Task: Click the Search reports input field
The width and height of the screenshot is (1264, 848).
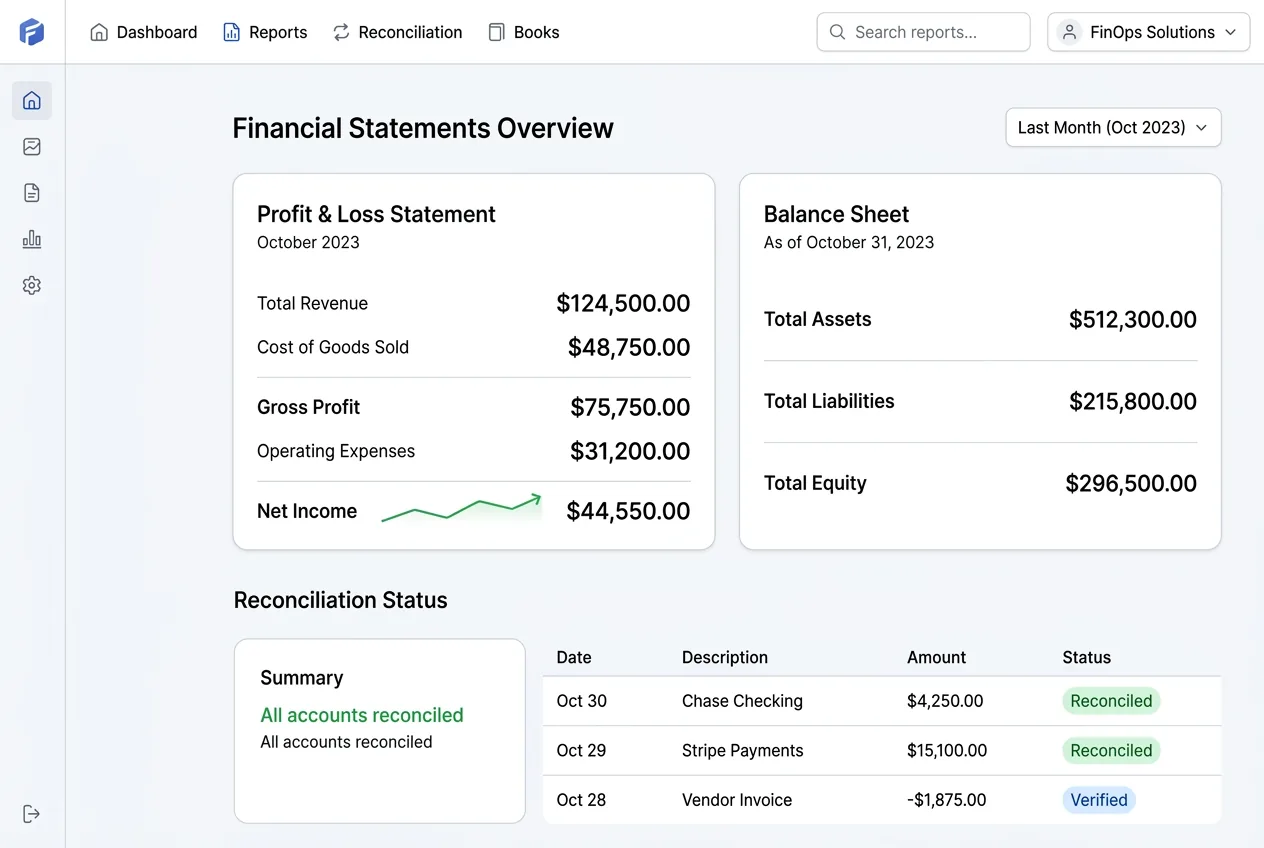Action: pos(922,31)
